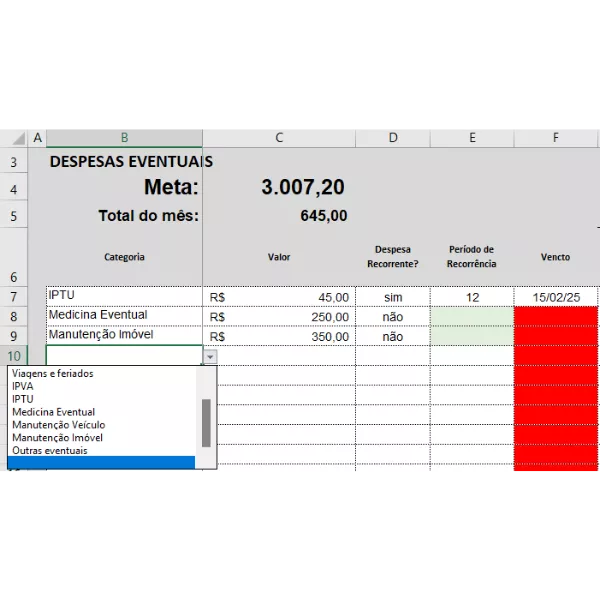Click the 'Despesa Recorrente?' heading
The height and width of the screenshot is (600, 600).
[393, 256]
